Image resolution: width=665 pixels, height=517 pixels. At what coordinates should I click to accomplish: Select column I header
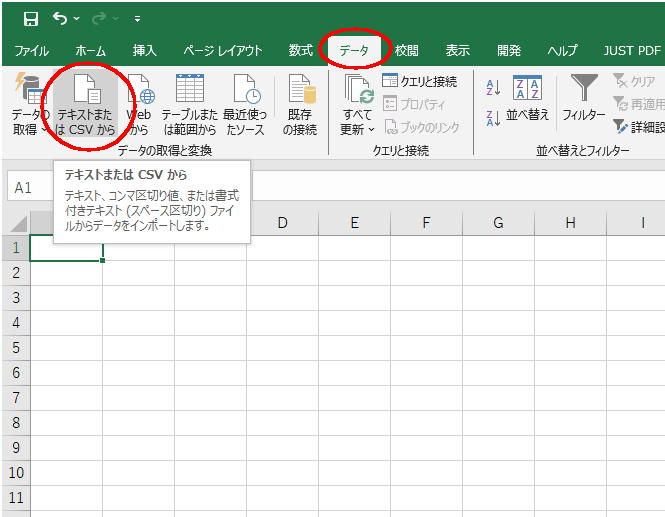coord(636,223)
